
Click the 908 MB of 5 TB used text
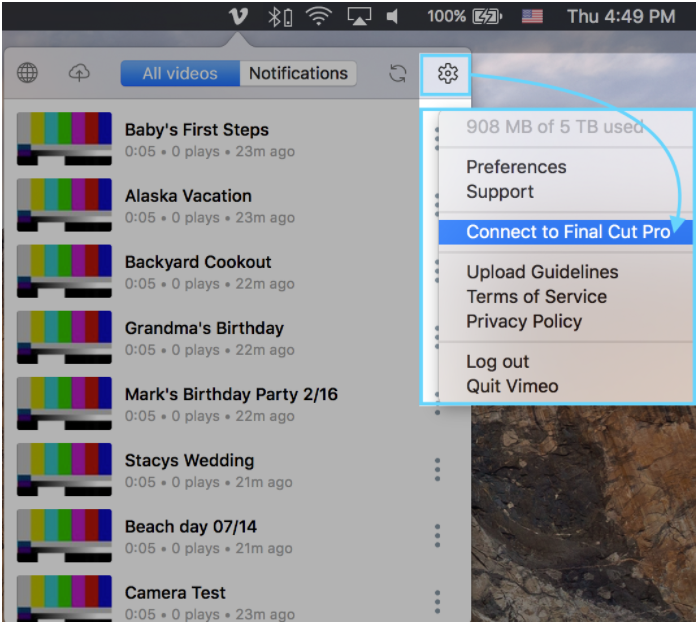(555, 127)
